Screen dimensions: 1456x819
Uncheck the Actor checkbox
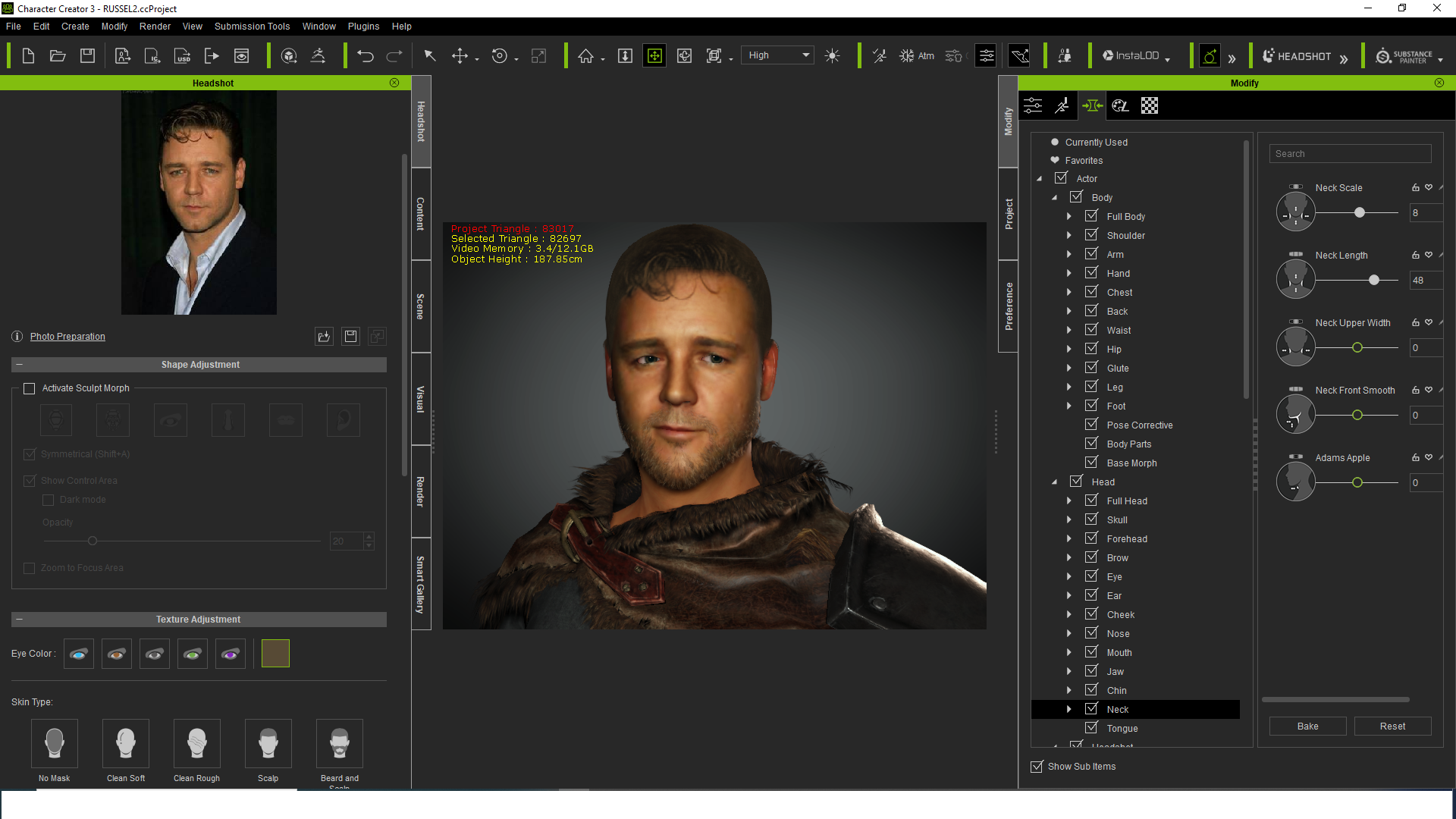[1062, 178]
